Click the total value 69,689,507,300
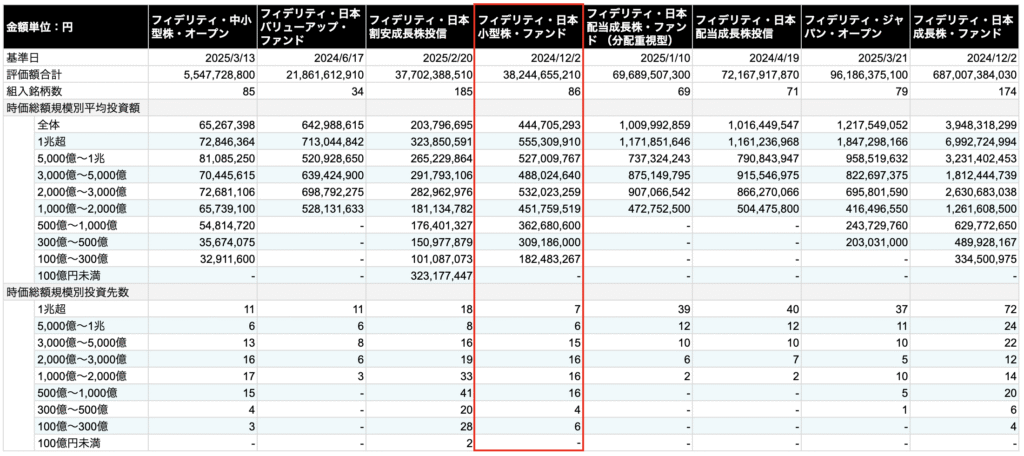Screen dimensions: 1024x456 [654, 74]
